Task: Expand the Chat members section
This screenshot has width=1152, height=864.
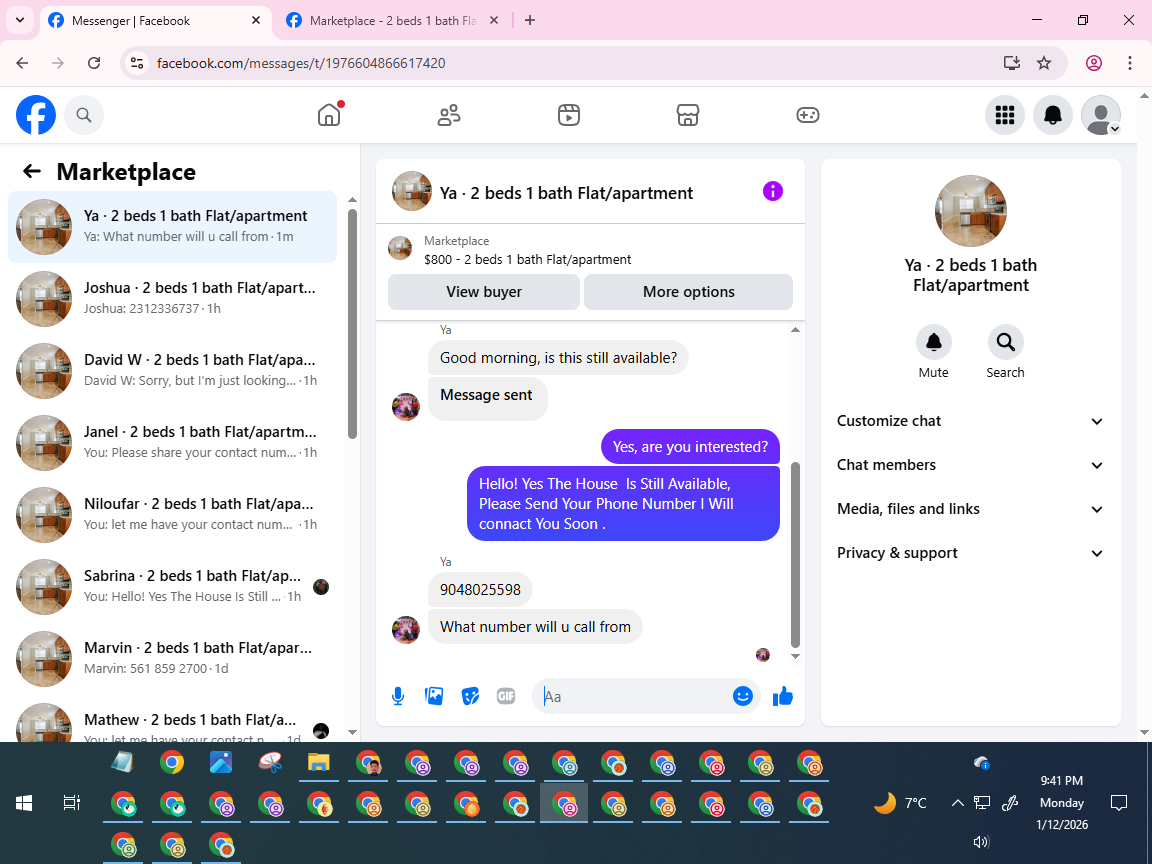Action: (x=970, y=465)
